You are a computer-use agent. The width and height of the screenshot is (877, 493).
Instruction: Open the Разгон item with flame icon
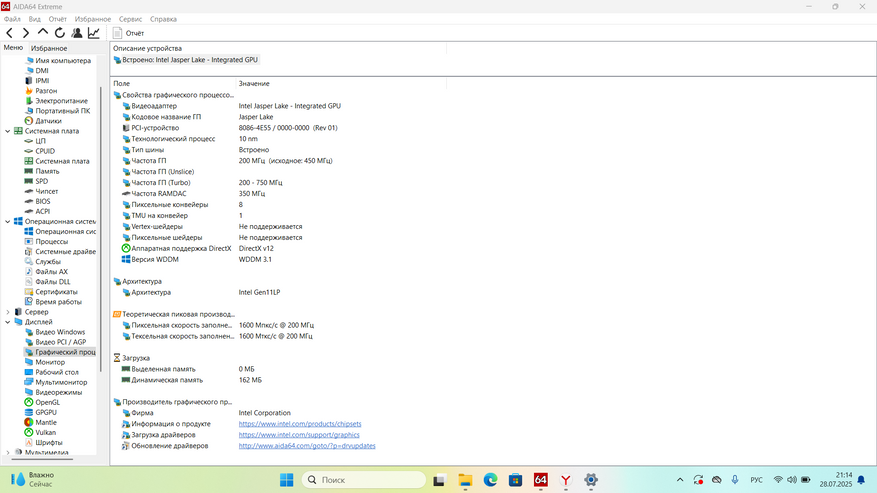click(x=41, y=91)
